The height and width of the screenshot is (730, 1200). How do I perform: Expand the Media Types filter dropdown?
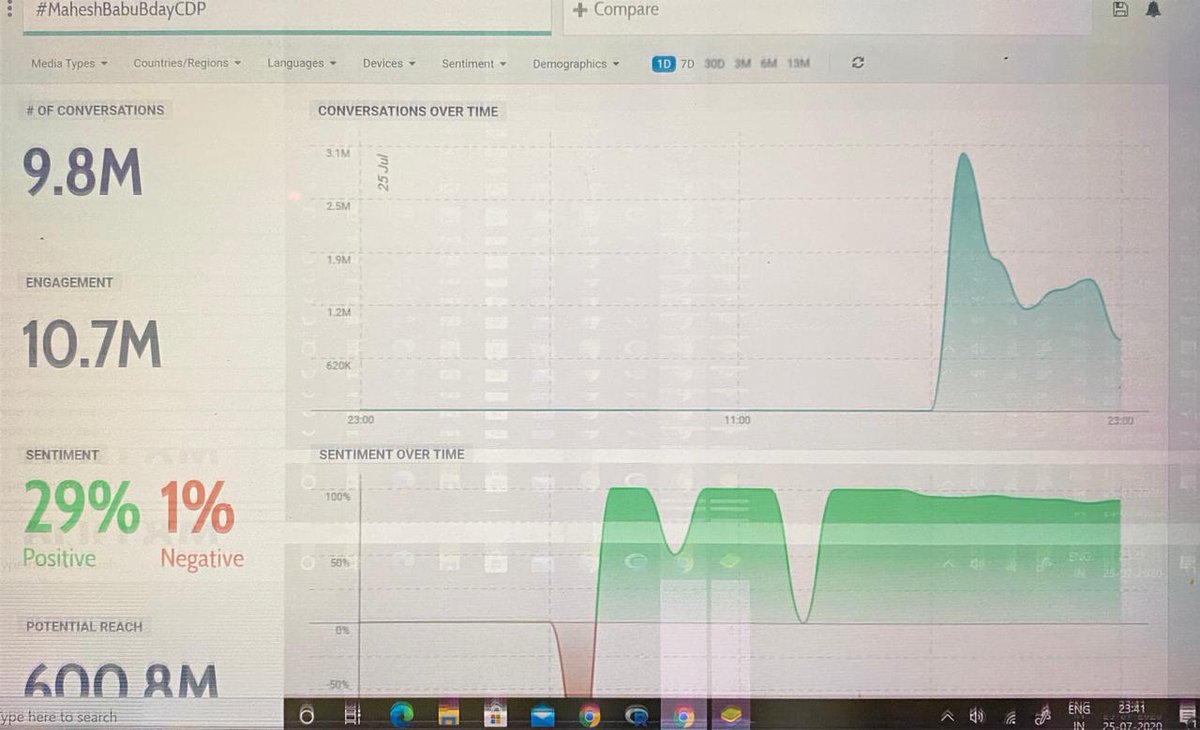pyautogui.click(x=69, y=63)
